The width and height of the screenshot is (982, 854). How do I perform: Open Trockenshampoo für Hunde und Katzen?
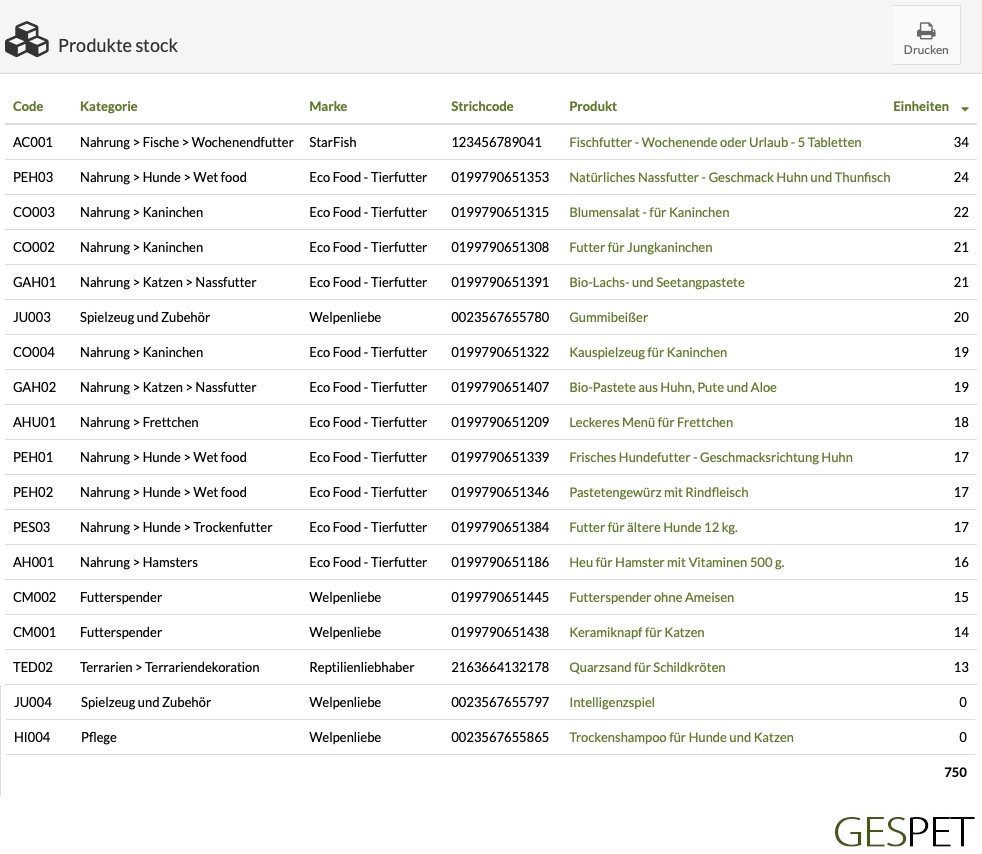click(681, 738)
